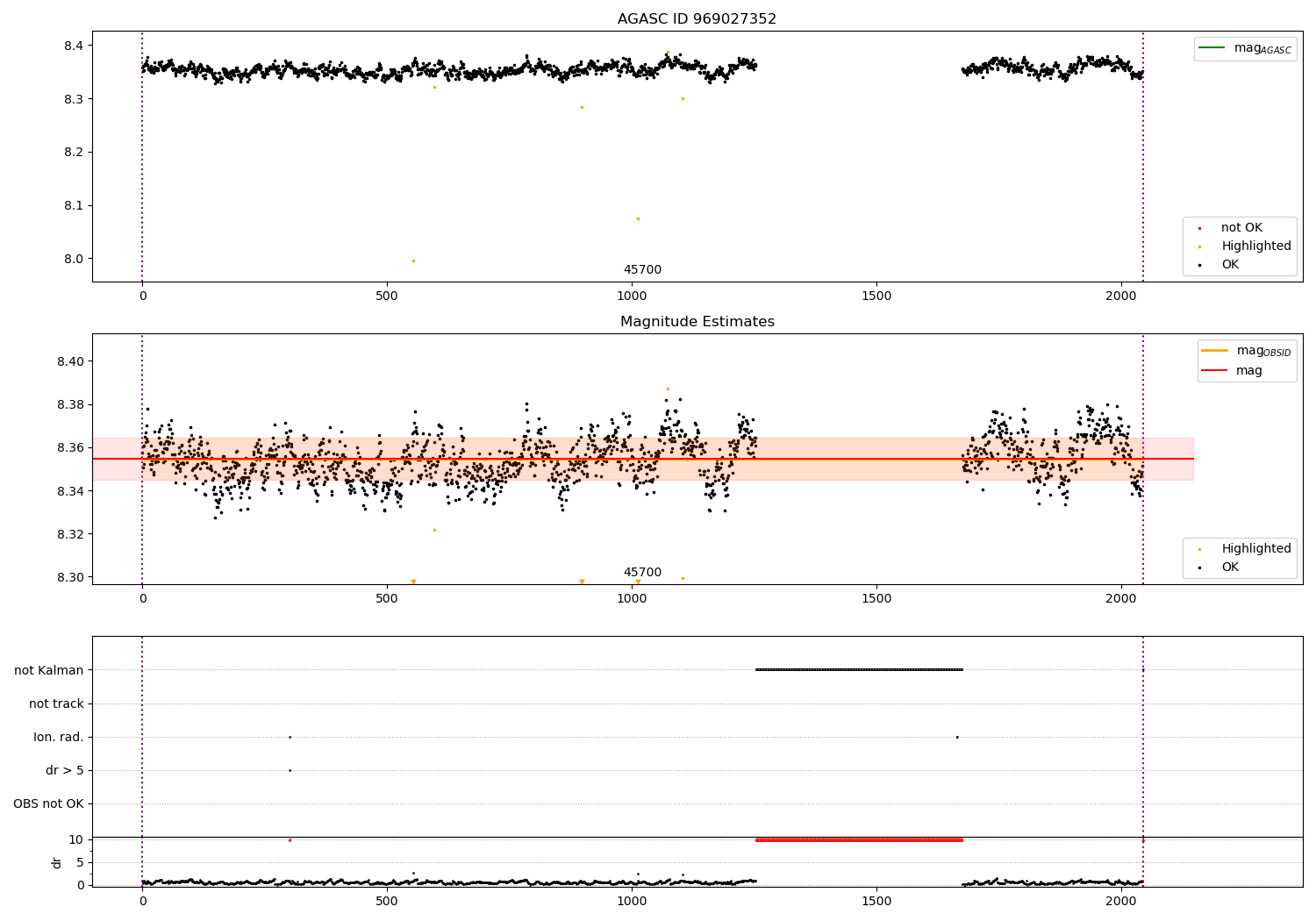The image size is (1316, 921).
Task: Click the red mag legend entry in the middle plot
Action: (x=1232, y=370)
